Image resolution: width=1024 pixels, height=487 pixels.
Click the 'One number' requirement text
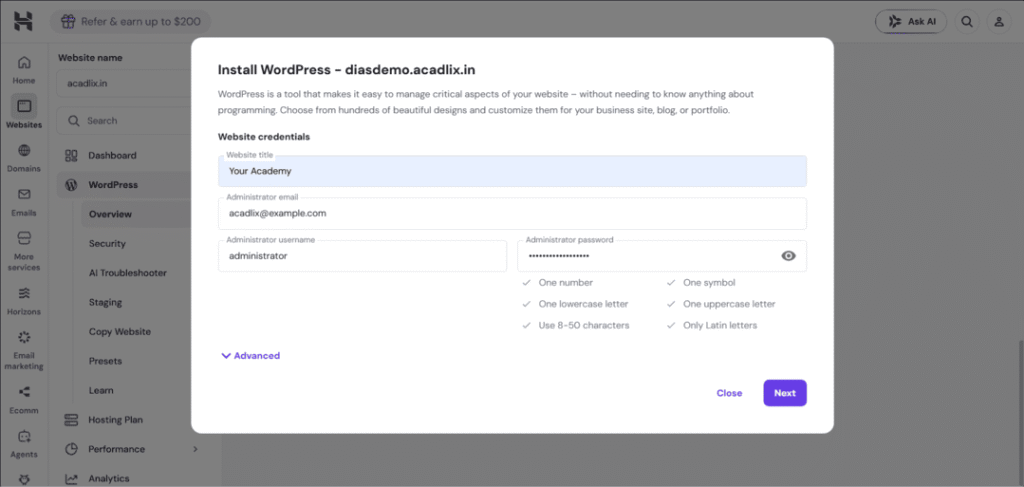click(x=566, y=283)
